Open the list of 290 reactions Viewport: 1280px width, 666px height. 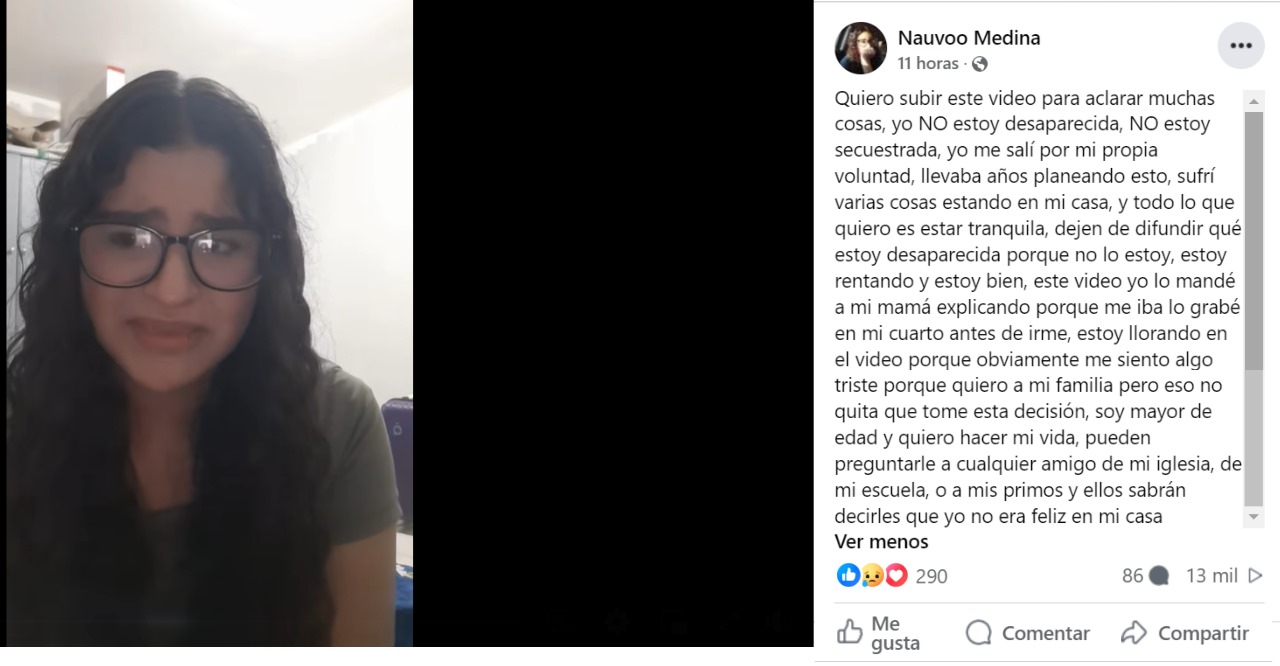(931, 576)
